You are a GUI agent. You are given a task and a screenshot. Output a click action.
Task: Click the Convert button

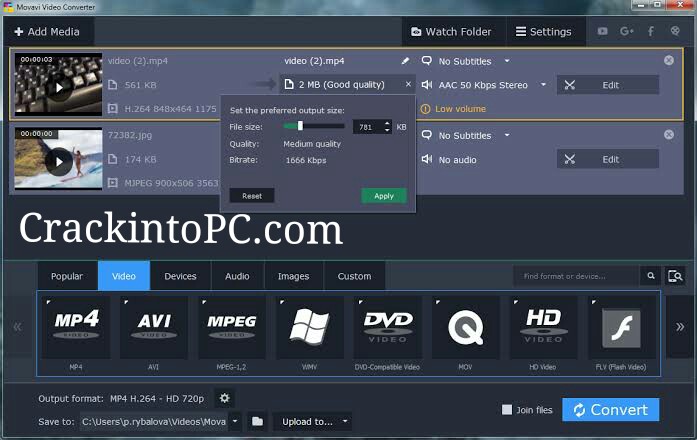click(611, 410)
